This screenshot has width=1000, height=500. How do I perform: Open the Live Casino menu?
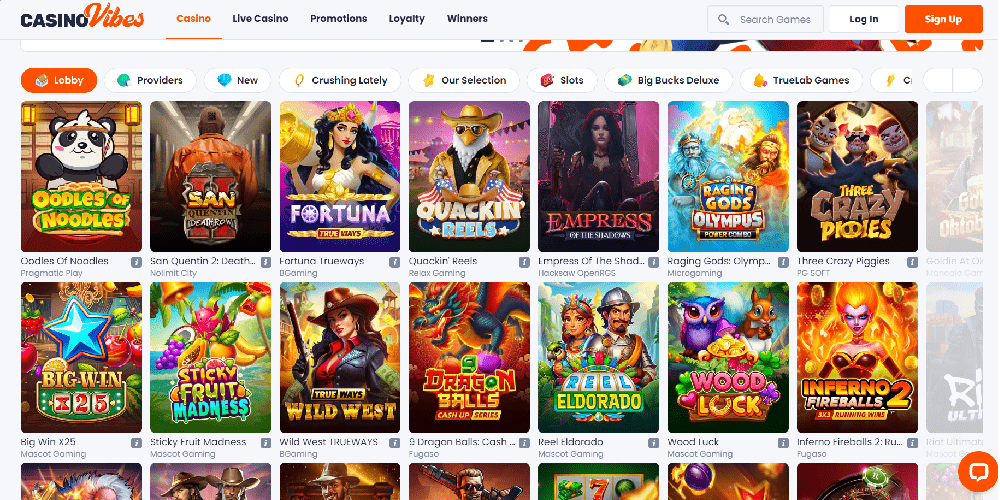(260, 19)
